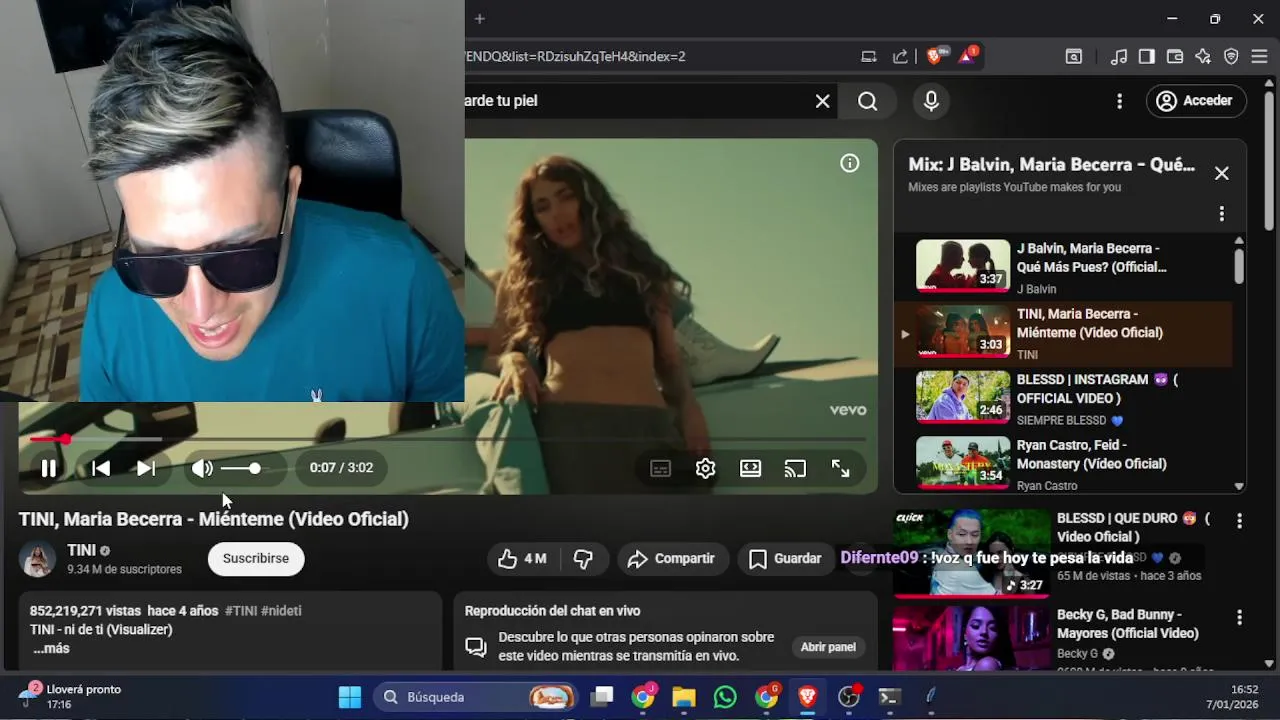The height and width of the screenshot is (720, 1280).
Task: Click the #nideti hashtag
Action: click(x=281, y=611)
